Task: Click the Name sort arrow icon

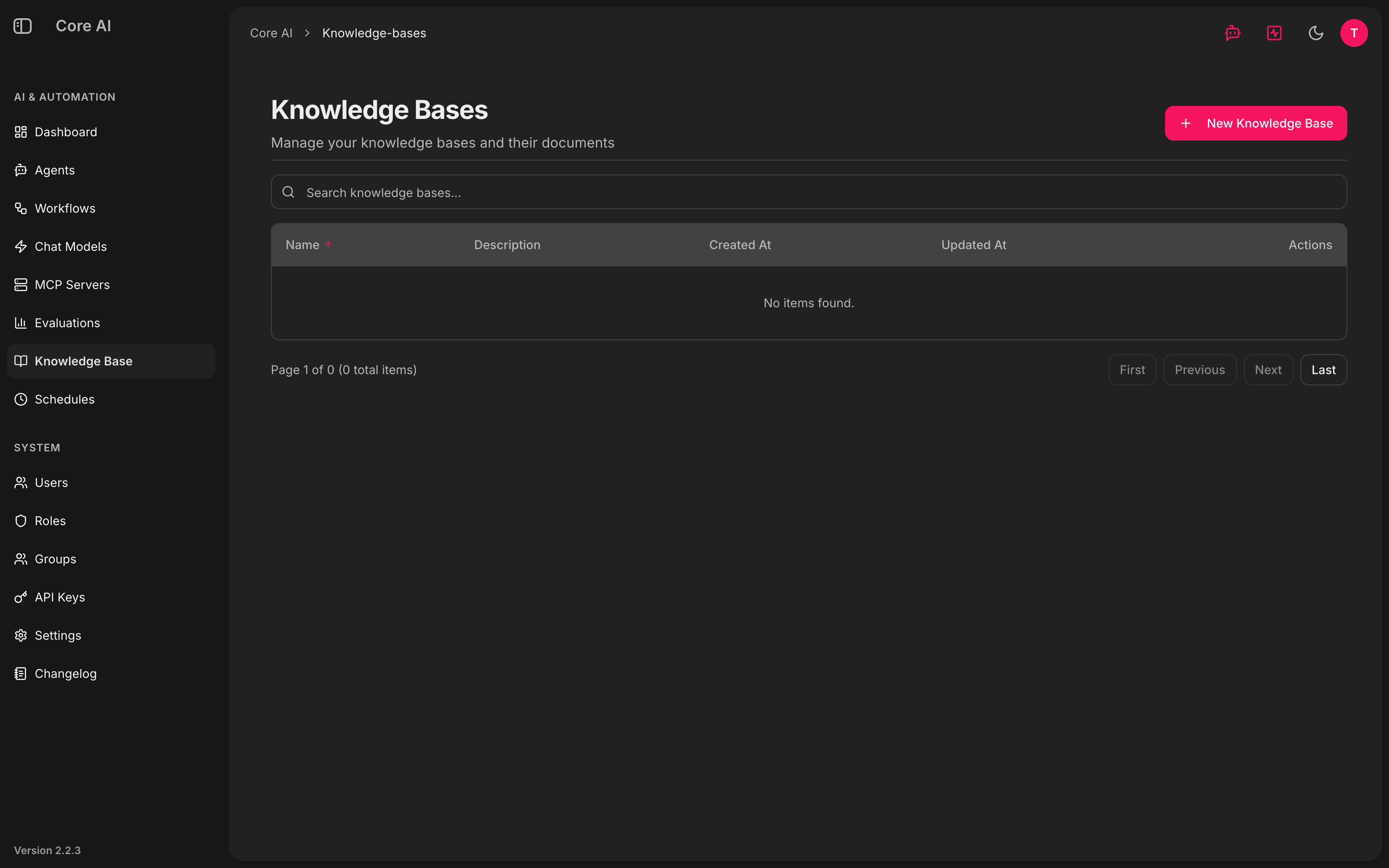Action: pyautogui.click(x=328, y=244)
